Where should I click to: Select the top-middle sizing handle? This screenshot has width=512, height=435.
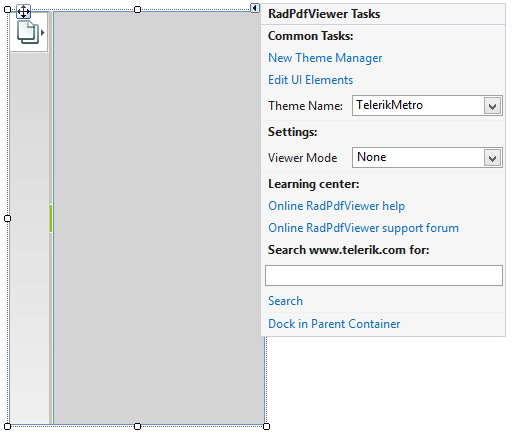pos(137,10)
